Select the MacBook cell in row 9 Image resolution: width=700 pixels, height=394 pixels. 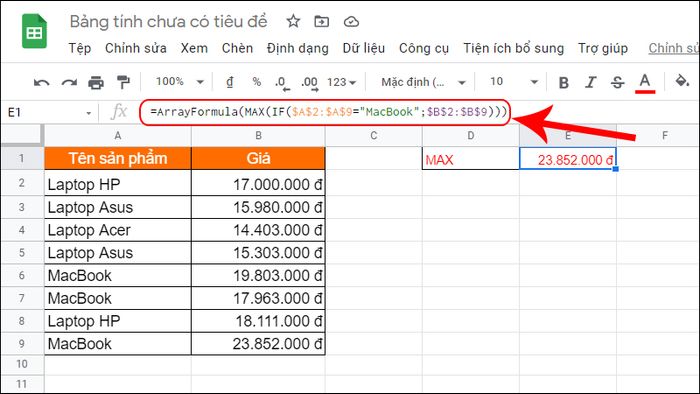[x=118, y=344]
